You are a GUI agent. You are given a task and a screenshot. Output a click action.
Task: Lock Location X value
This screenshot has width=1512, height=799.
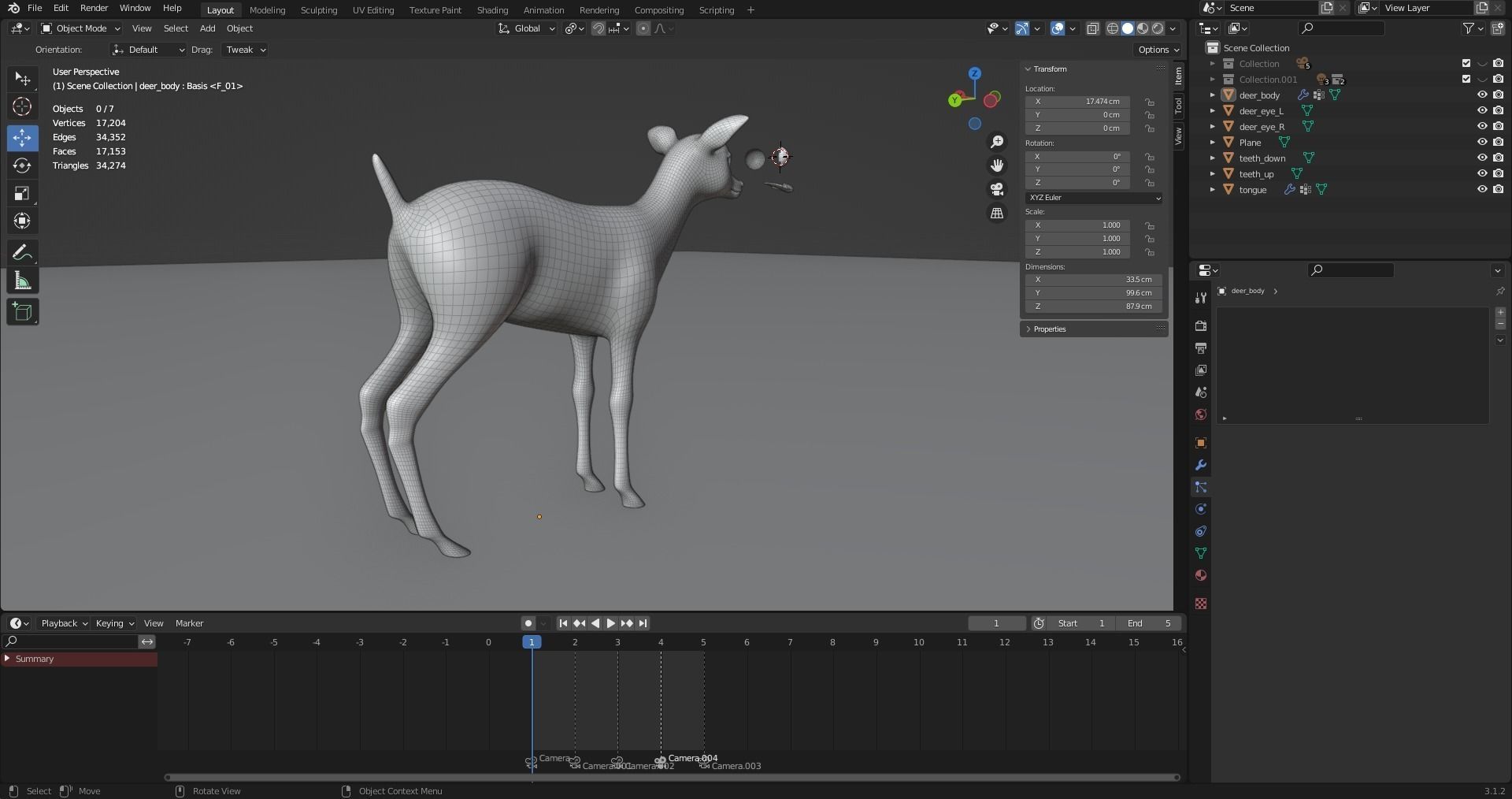click(1150, 102)
